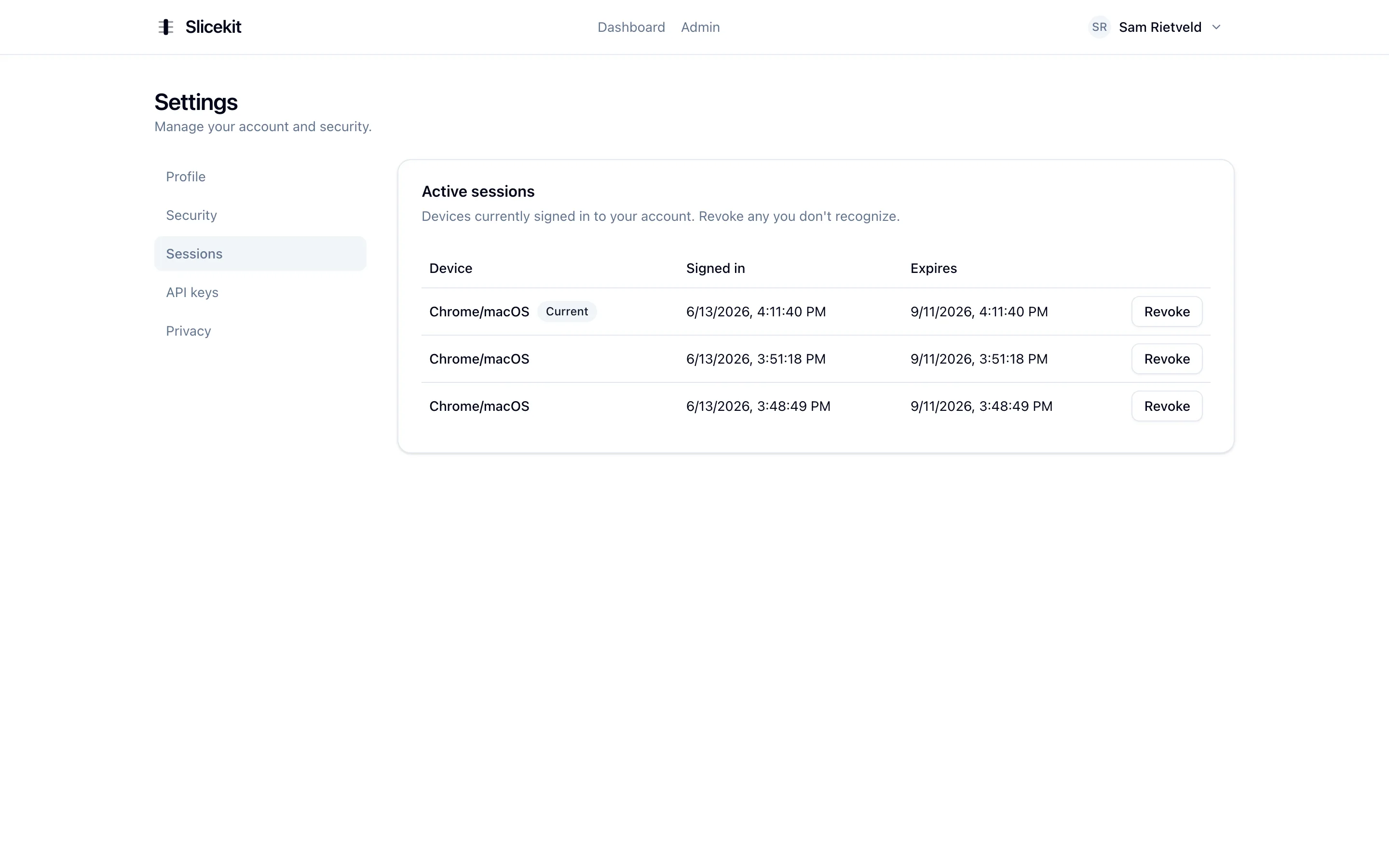Open the Sam Rietveld account name
The height and width of the screenshot is (868, 1389).
(1160, 27)
